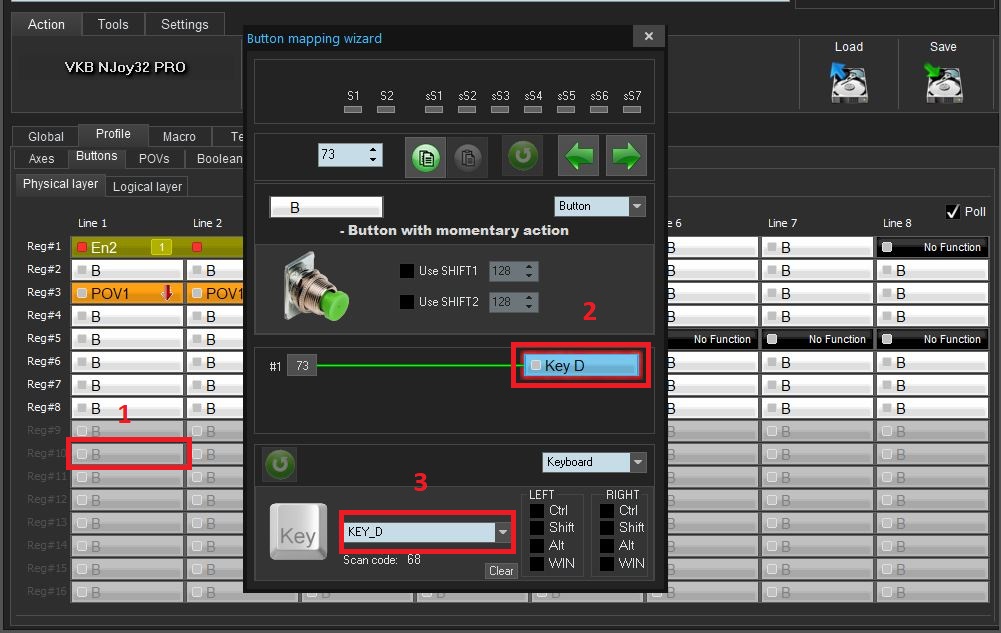Expand the Keyboard device dropdown
Viewport: 1001px width, 633px height.
[637, 462]
